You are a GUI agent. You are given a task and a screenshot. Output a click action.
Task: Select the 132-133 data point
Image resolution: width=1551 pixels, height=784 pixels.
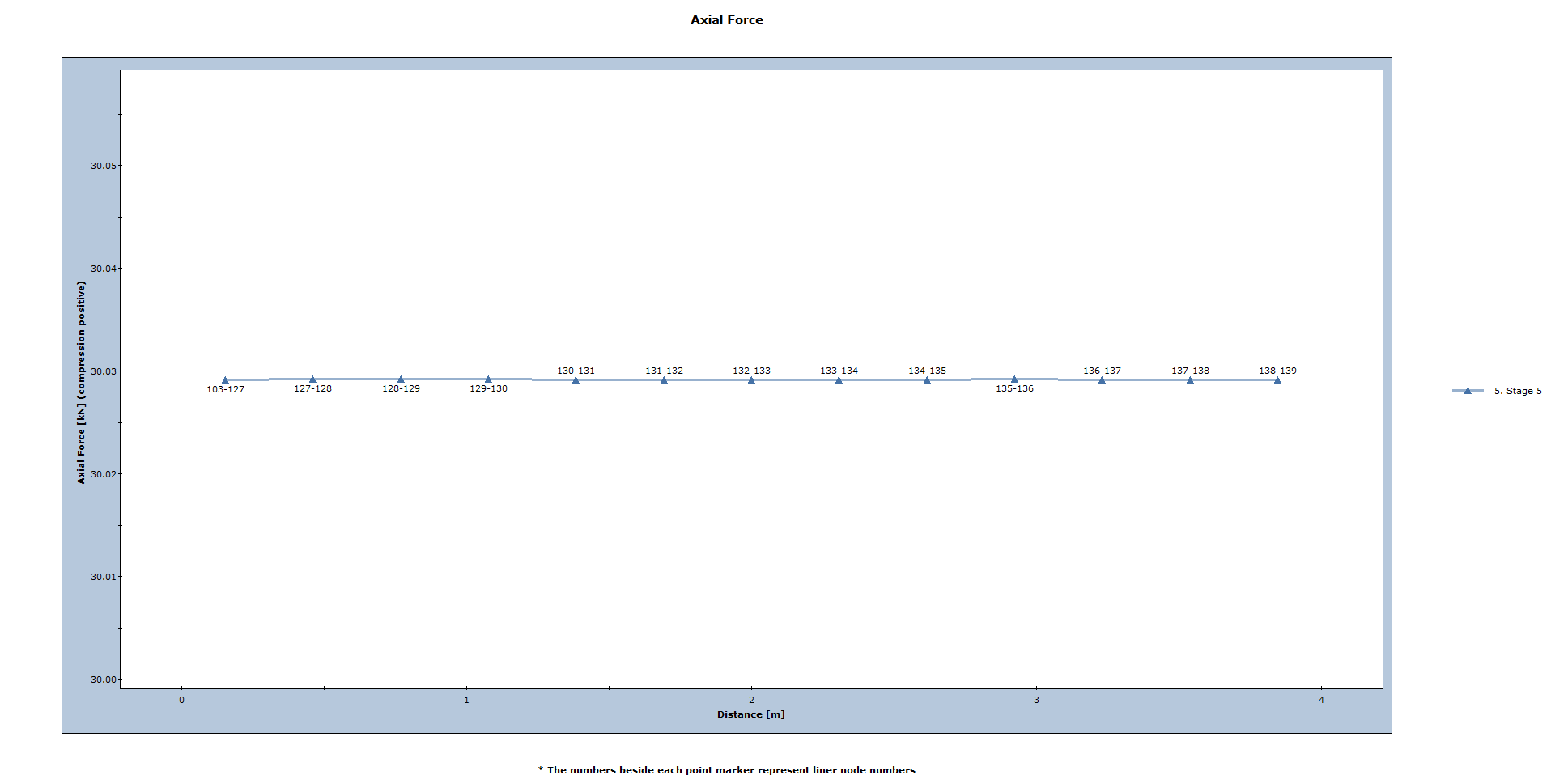(751, 379)
